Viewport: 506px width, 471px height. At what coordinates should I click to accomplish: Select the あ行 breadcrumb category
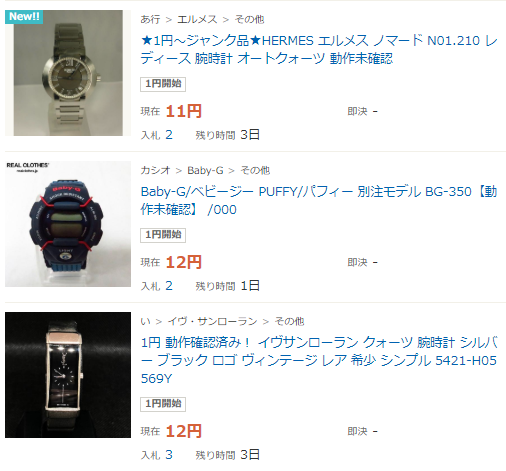tap(150, 19)
